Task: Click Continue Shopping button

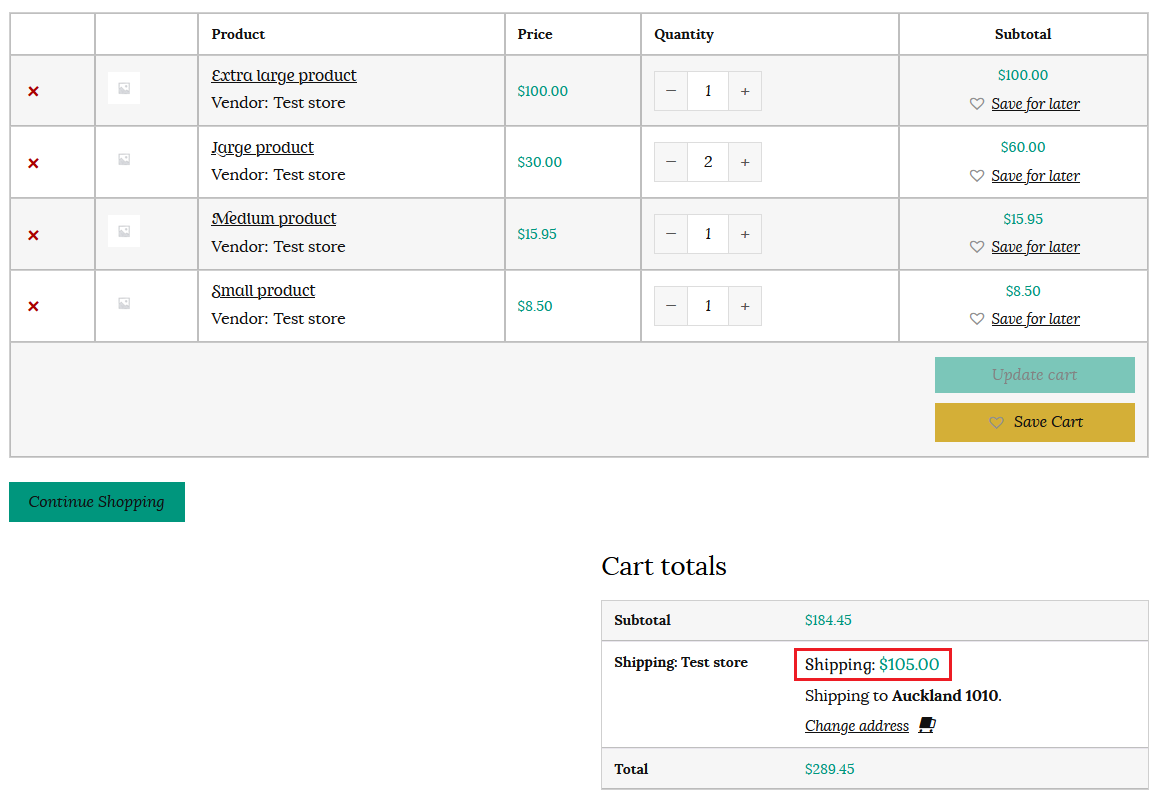Action: point(97,502)
